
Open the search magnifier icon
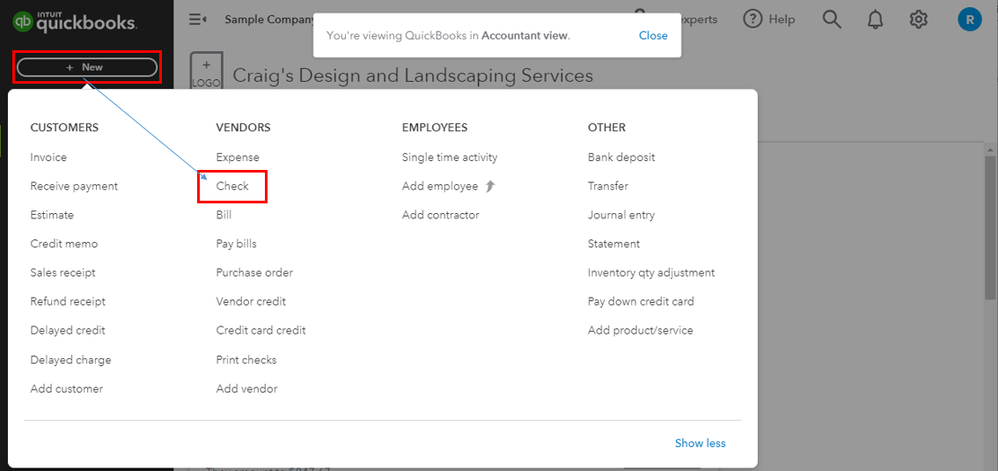coord(832,19)
